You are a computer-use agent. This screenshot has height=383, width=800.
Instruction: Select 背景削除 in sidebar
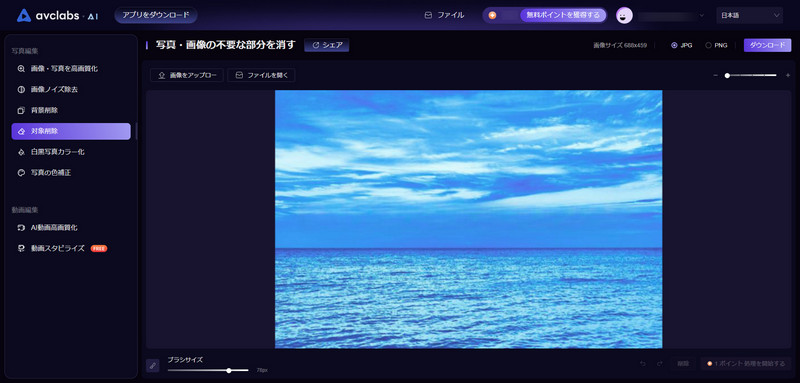tap(71, 110)
